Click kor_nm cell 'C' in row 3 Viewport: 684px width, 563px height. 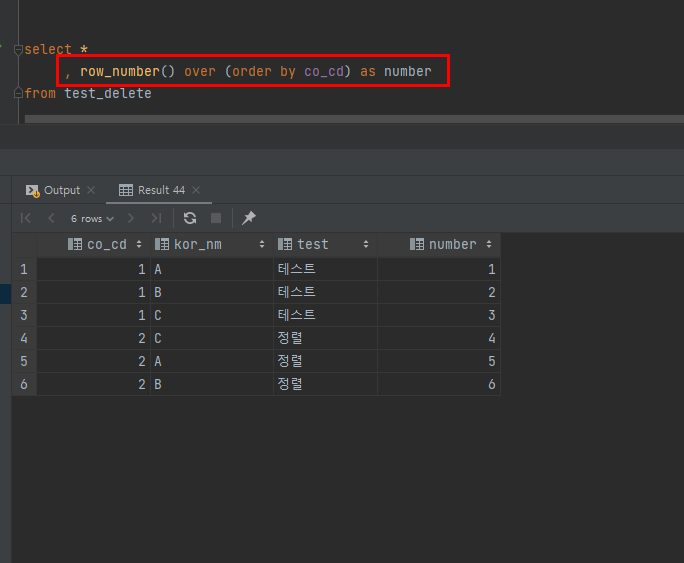(x=212, y=315)
